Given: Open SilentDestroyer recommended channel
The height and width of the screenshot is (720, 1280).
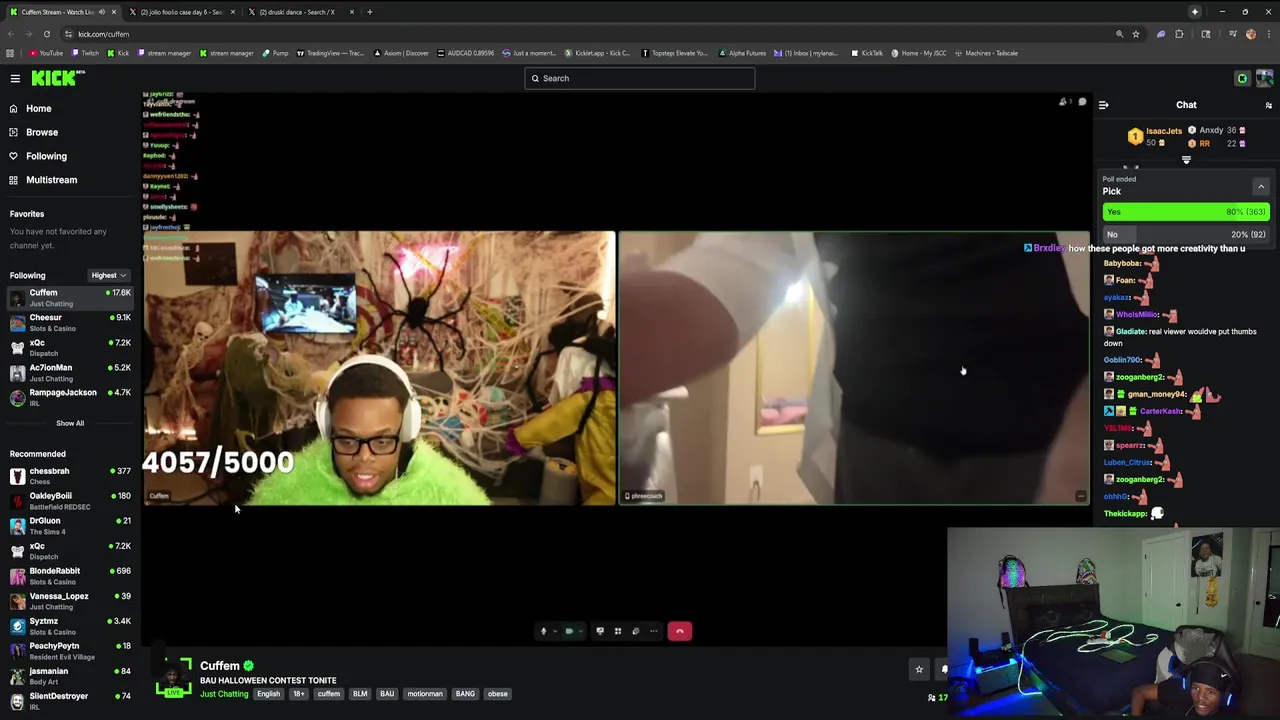Looking at the screenshot, I should tap(70, 701).
